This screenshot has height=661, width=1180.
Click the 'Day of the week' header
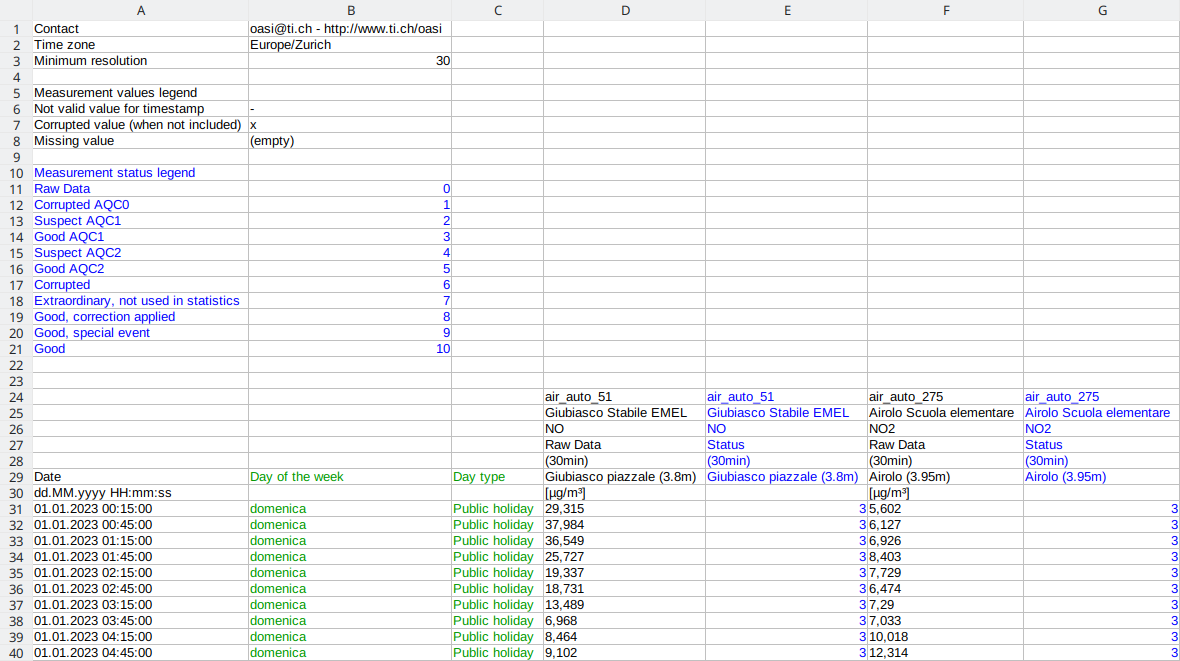click(350, 477)
